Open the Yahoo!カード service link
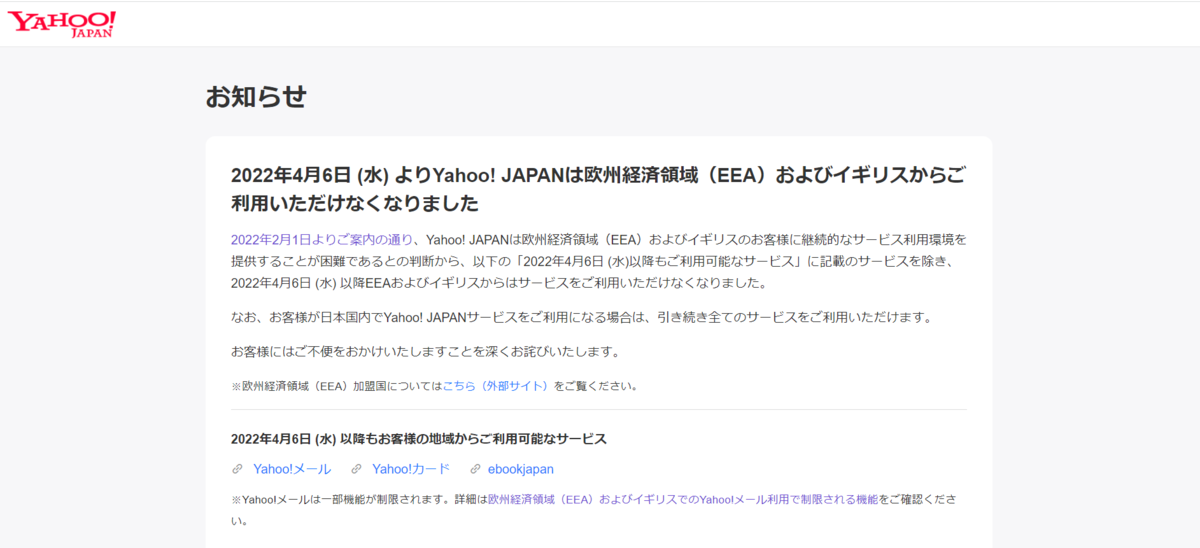This screenshot has height=548, width=1200. pos(411,468)
